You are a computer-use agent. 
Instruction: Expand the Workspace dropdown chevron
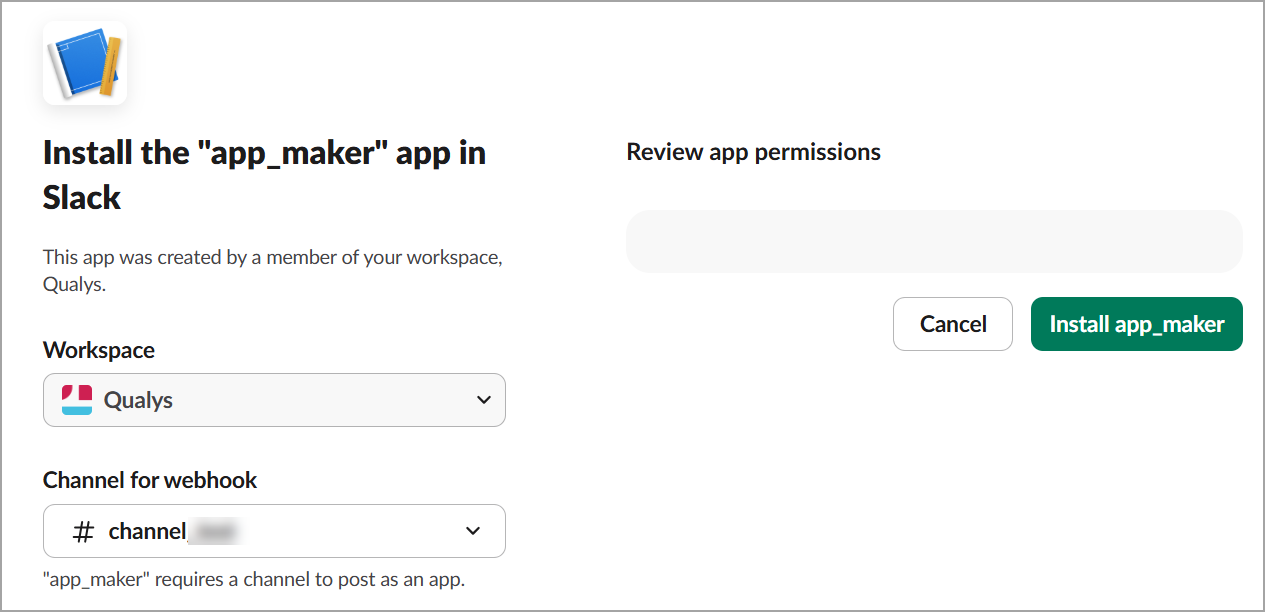[484, 400]
